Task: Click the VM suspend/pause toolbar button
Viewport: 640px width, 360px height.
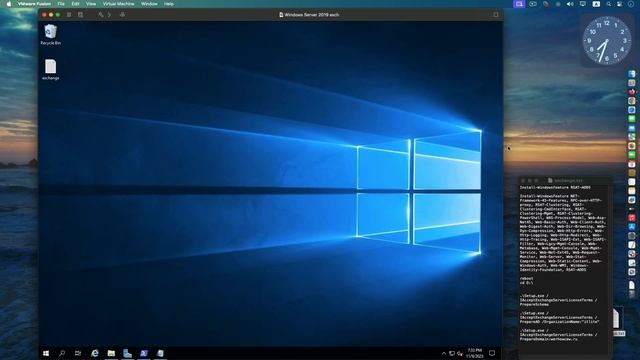Action: click(x=69, y=15)
